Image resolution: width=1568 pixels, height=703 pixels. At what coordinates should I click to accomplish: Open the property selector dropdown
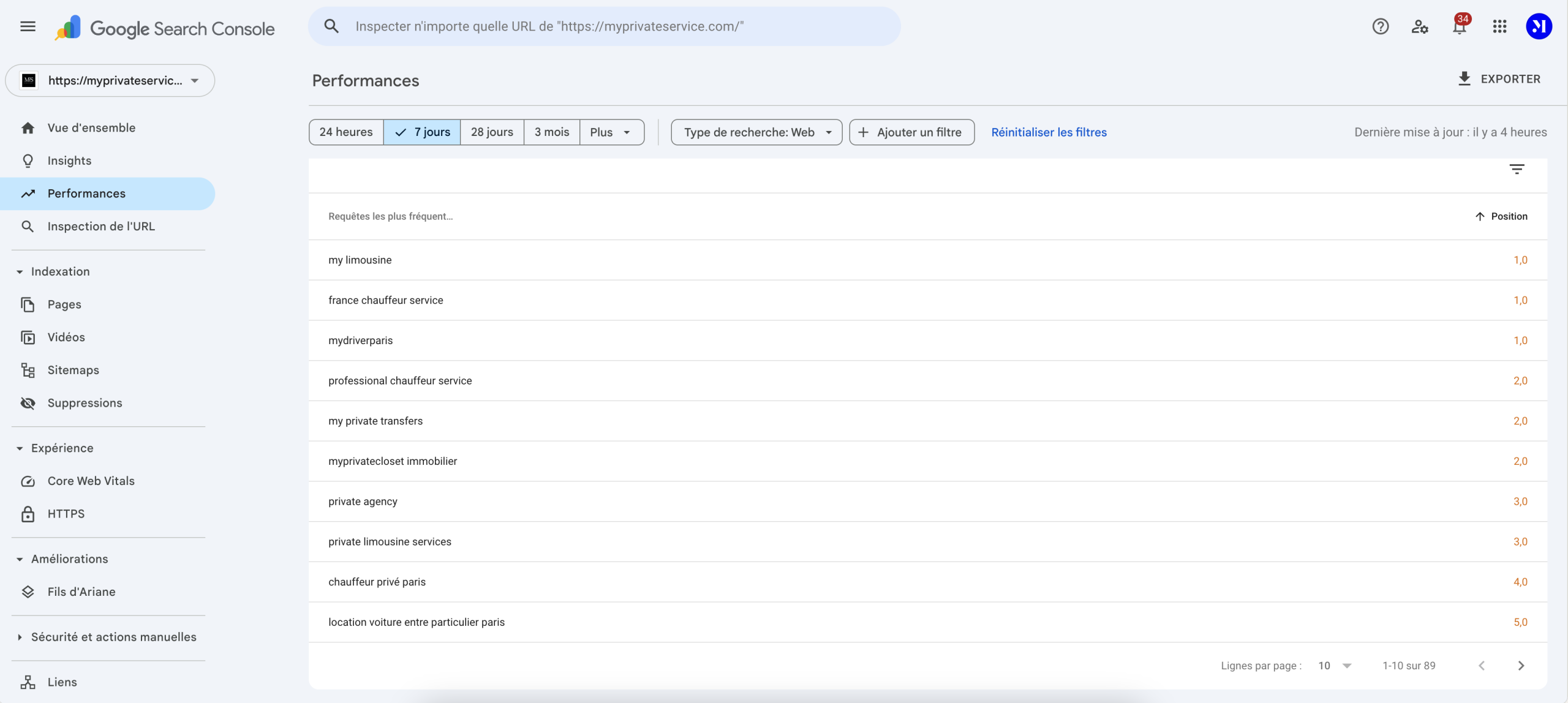(110, 81)
